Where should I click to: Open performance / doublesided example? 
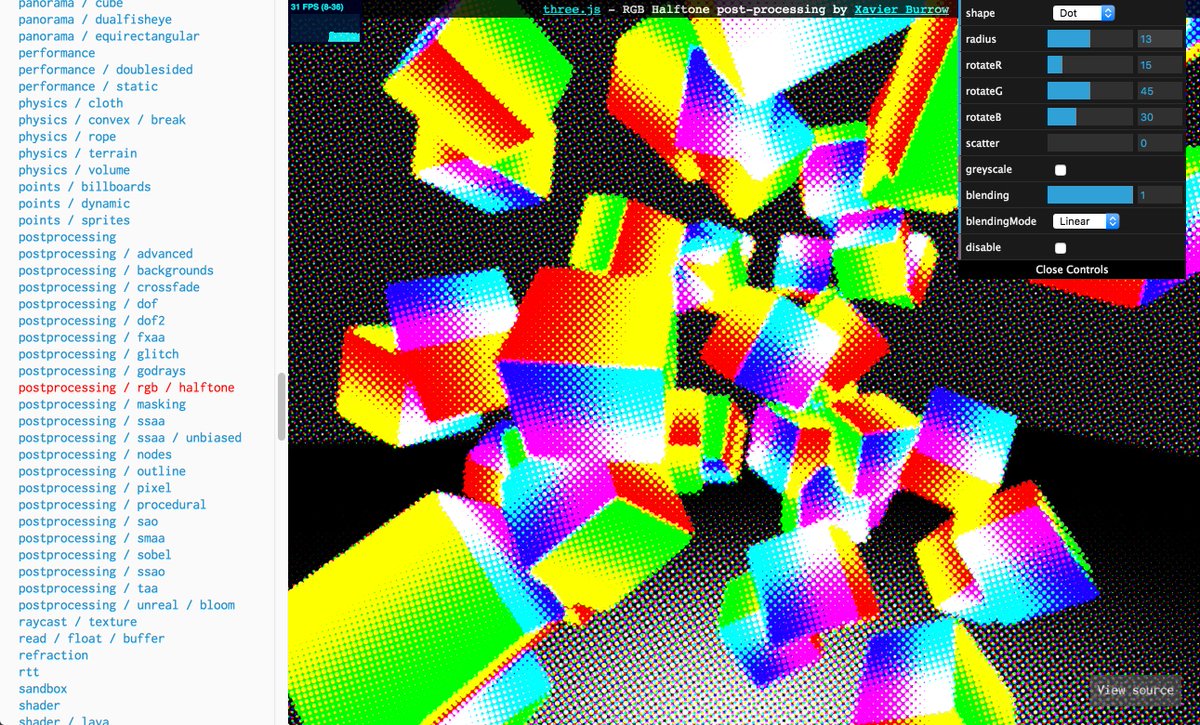[105, 70]
